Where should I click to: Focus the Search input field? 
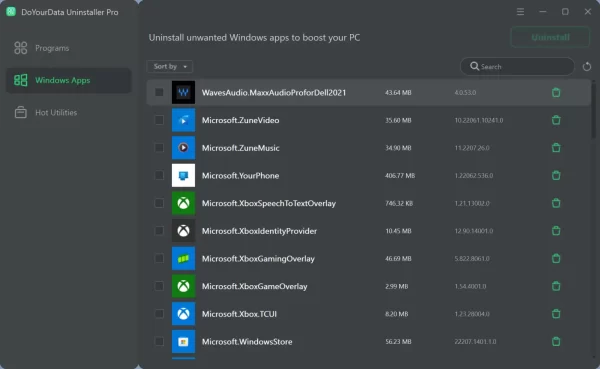coord(517,67)
